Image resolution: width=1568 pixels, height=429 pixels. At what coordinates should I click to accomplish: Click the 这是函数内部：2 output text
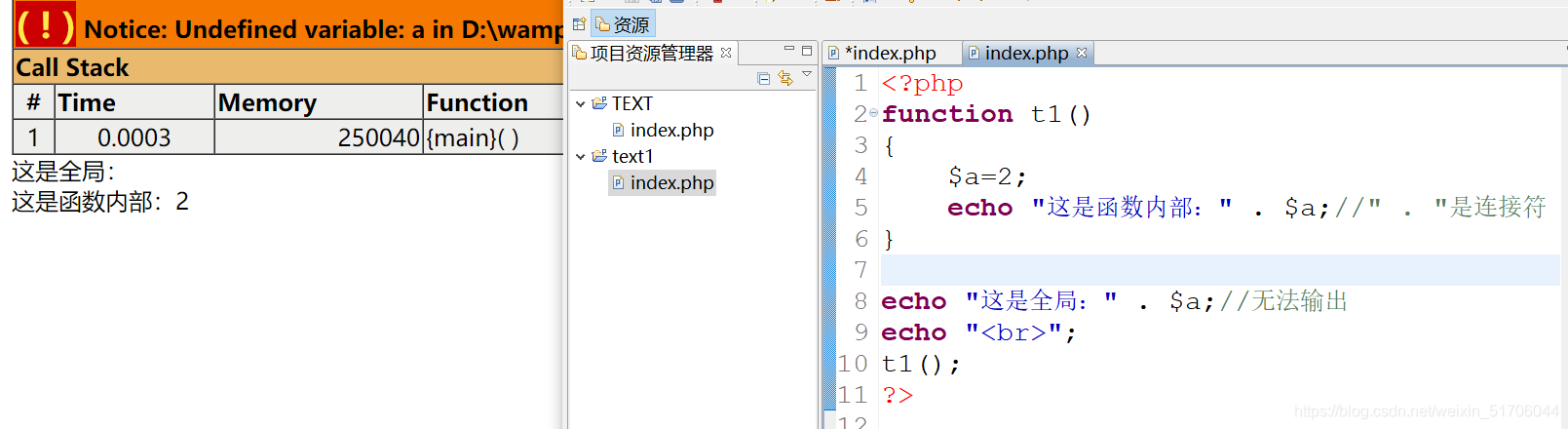point(100,202)
